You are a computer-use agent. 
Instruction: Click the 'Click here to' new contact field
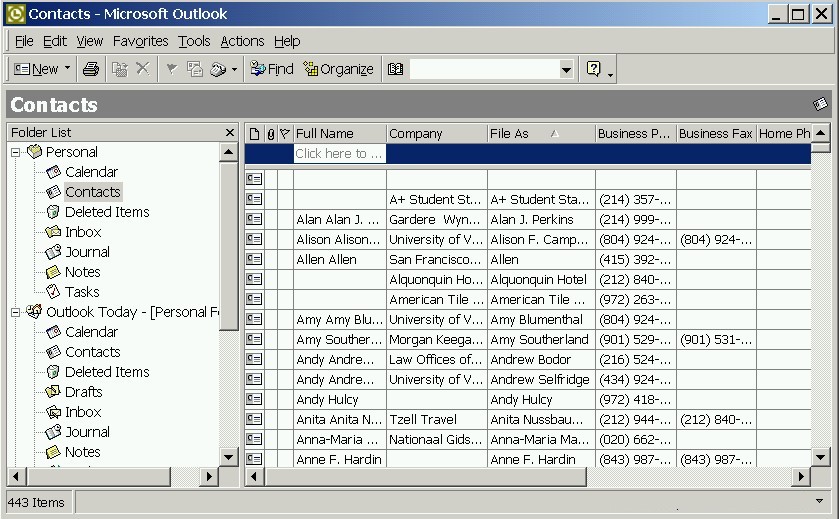pos(340,154)
